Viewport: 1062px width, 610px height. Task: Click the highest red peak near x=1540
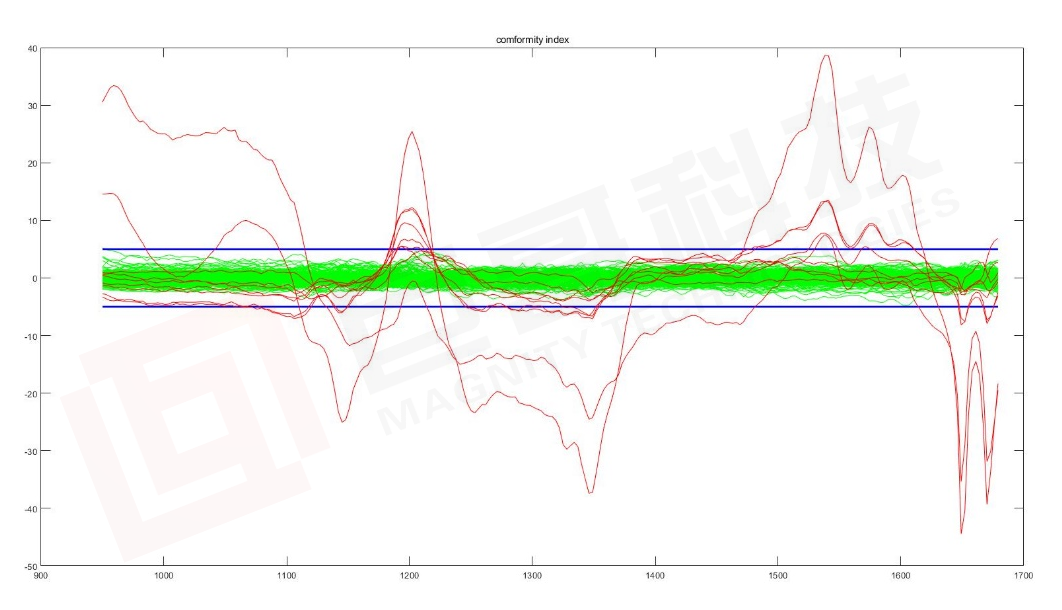pos(826,56)
